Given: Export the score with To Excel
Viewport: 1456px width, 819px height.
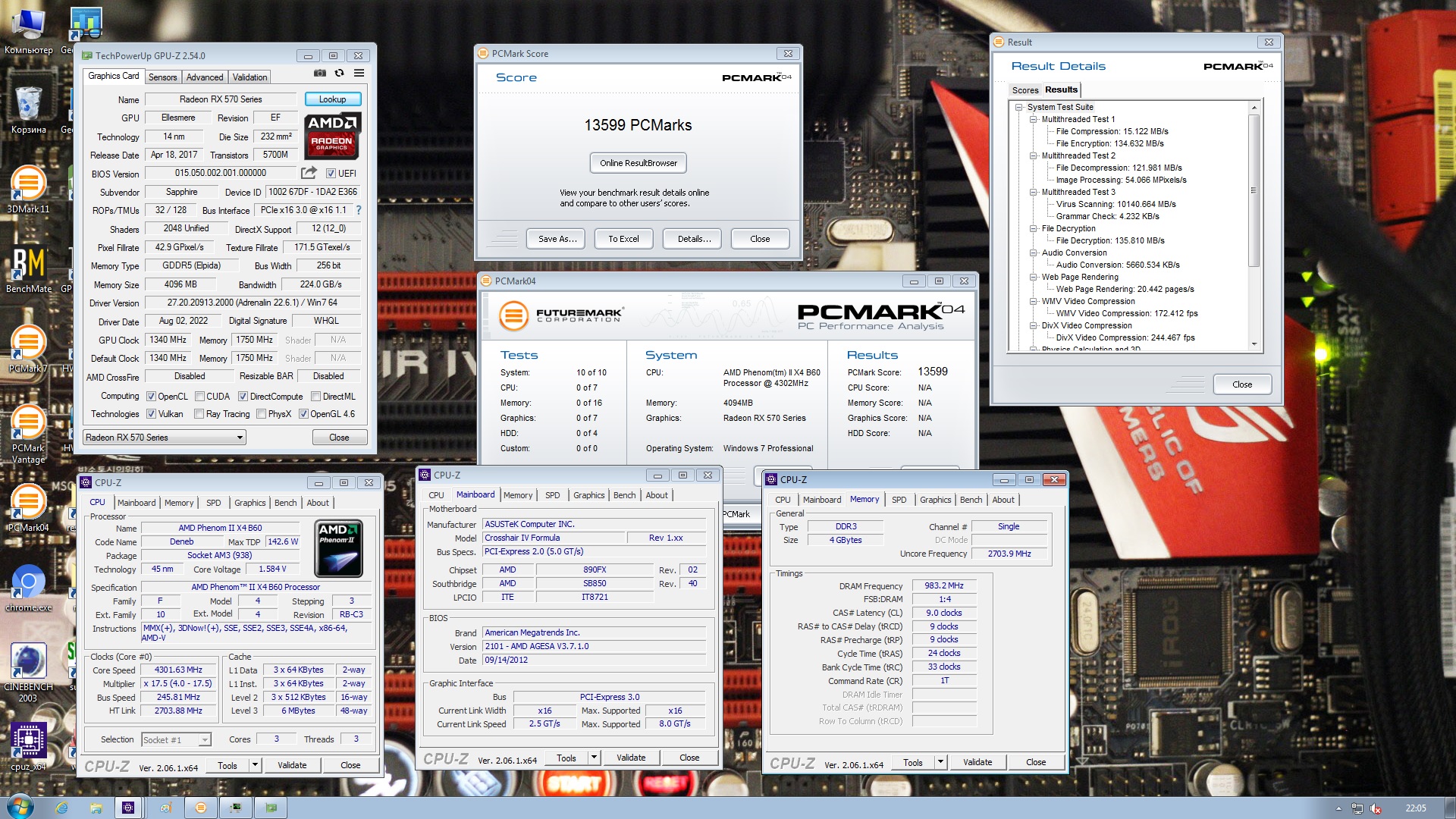Looking at the screenshot, I should click(623, 239).
